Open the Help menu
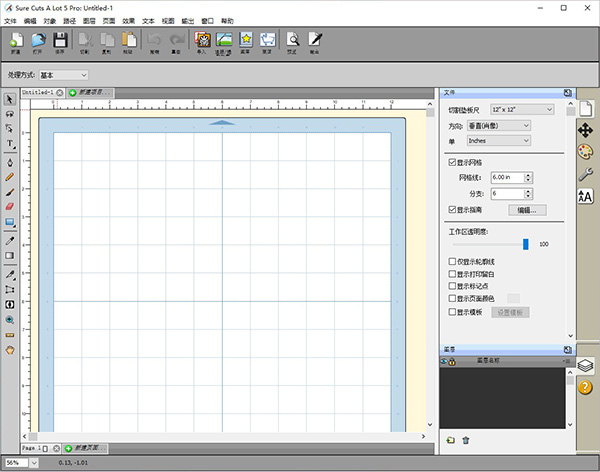The width and height of the screenshot is (600, 472). [227, 21]
